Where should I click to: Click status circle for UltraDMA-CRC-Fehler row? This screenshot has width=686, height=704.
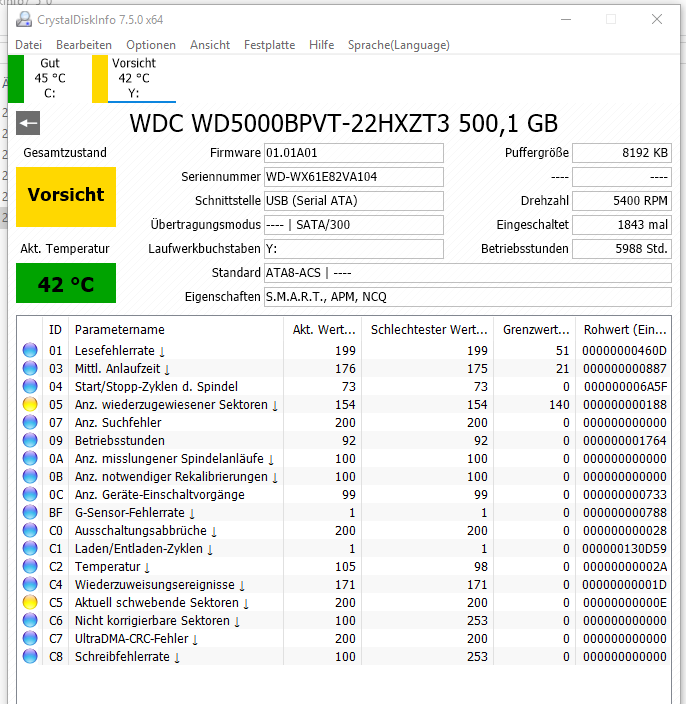pyautogui.click(x=30, y=638)
